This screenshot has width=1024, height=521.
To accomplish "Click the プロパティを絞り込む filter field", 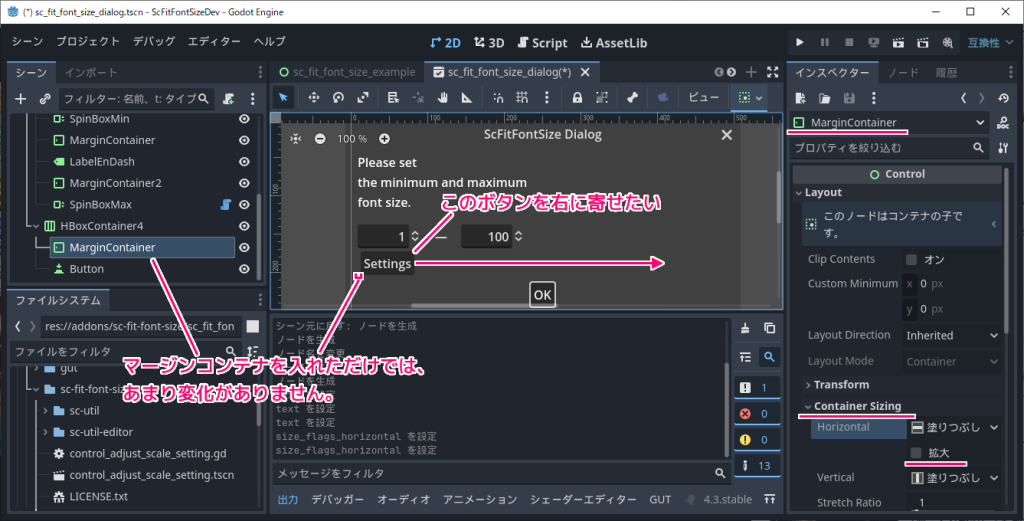I will (889, 148).
